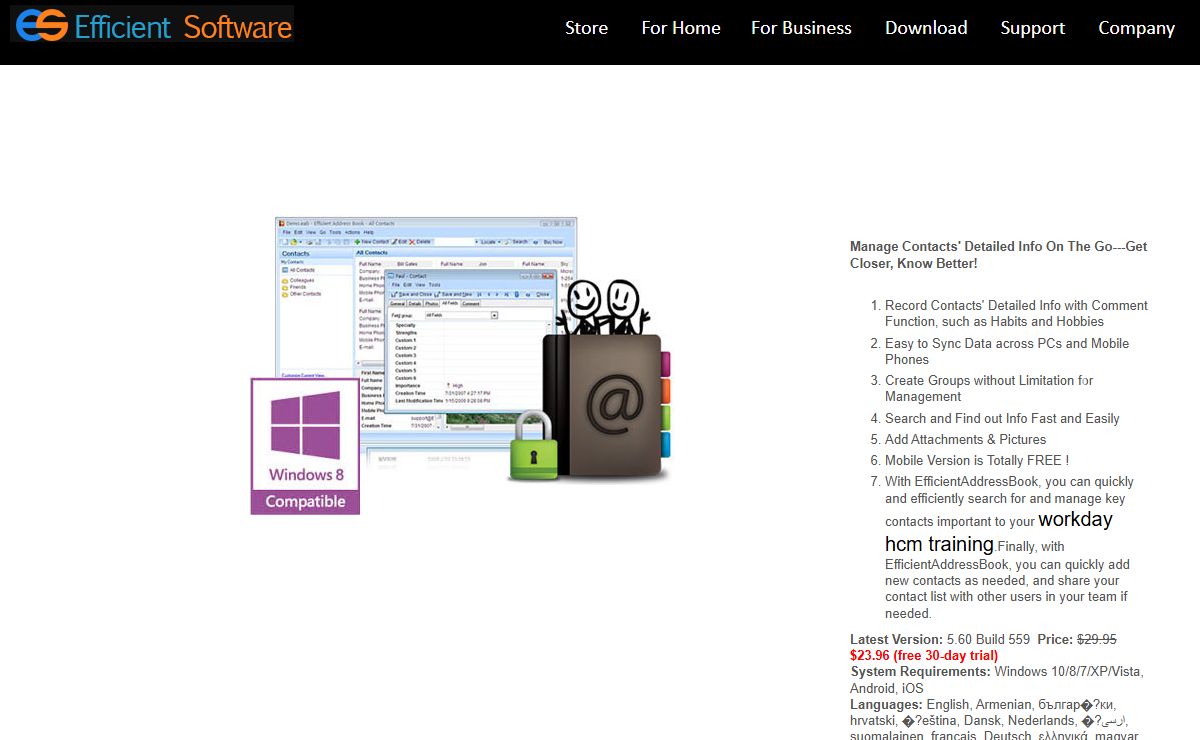Open the Company menu
The height and width of the screenshot is (740, 1200).
[1136, 28]
